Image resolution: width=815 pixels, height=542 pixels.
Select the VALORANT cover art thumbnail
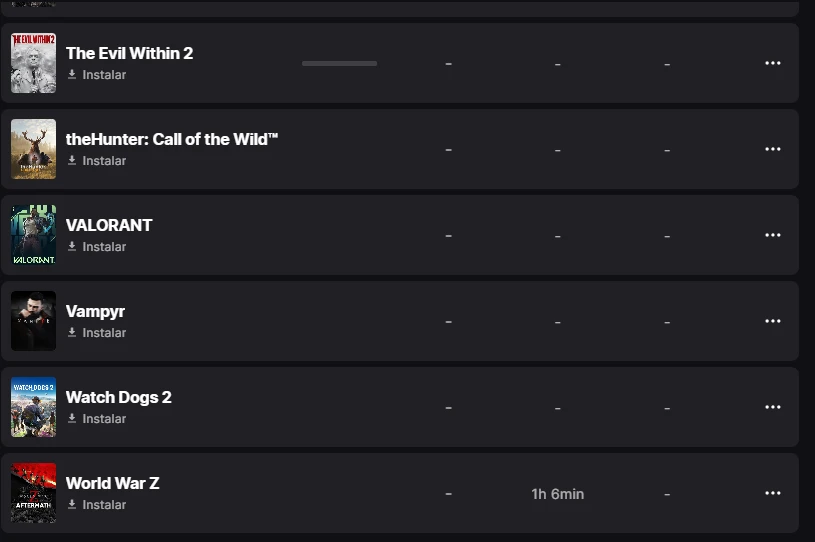click(x=33, y=235)
